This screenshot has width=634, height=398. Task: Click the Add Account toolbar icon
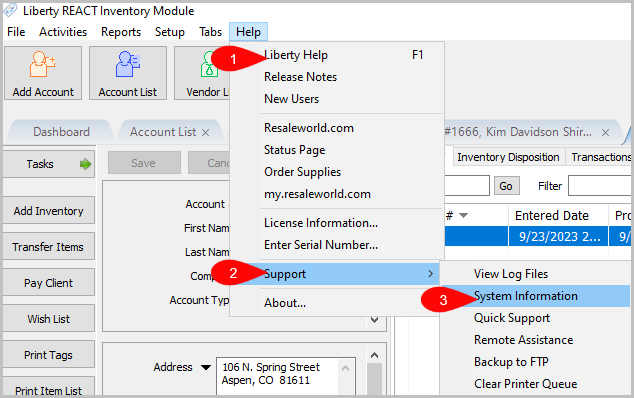click(x=43, y=73)
